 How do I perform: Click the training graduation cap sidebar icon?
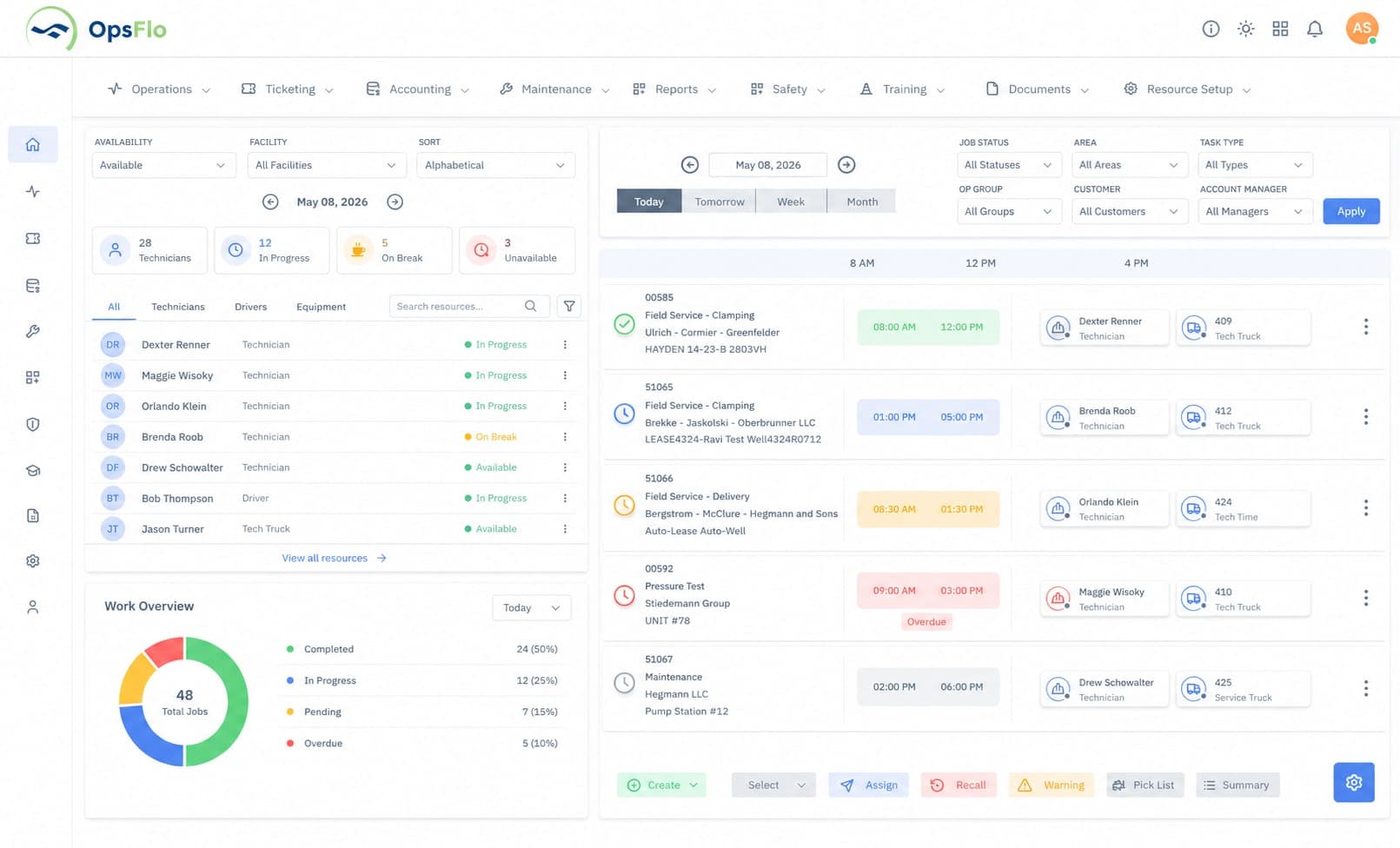click(x=33, y=470)
